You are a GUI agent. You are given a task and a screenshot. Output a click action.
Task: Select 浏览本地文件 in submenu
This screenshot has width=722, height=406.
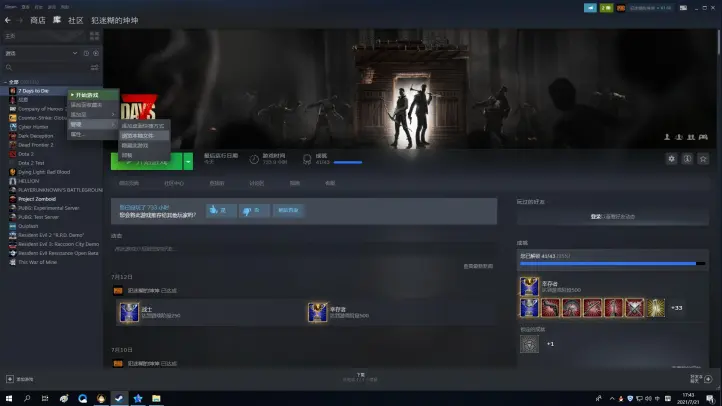(x=144, y=136)
